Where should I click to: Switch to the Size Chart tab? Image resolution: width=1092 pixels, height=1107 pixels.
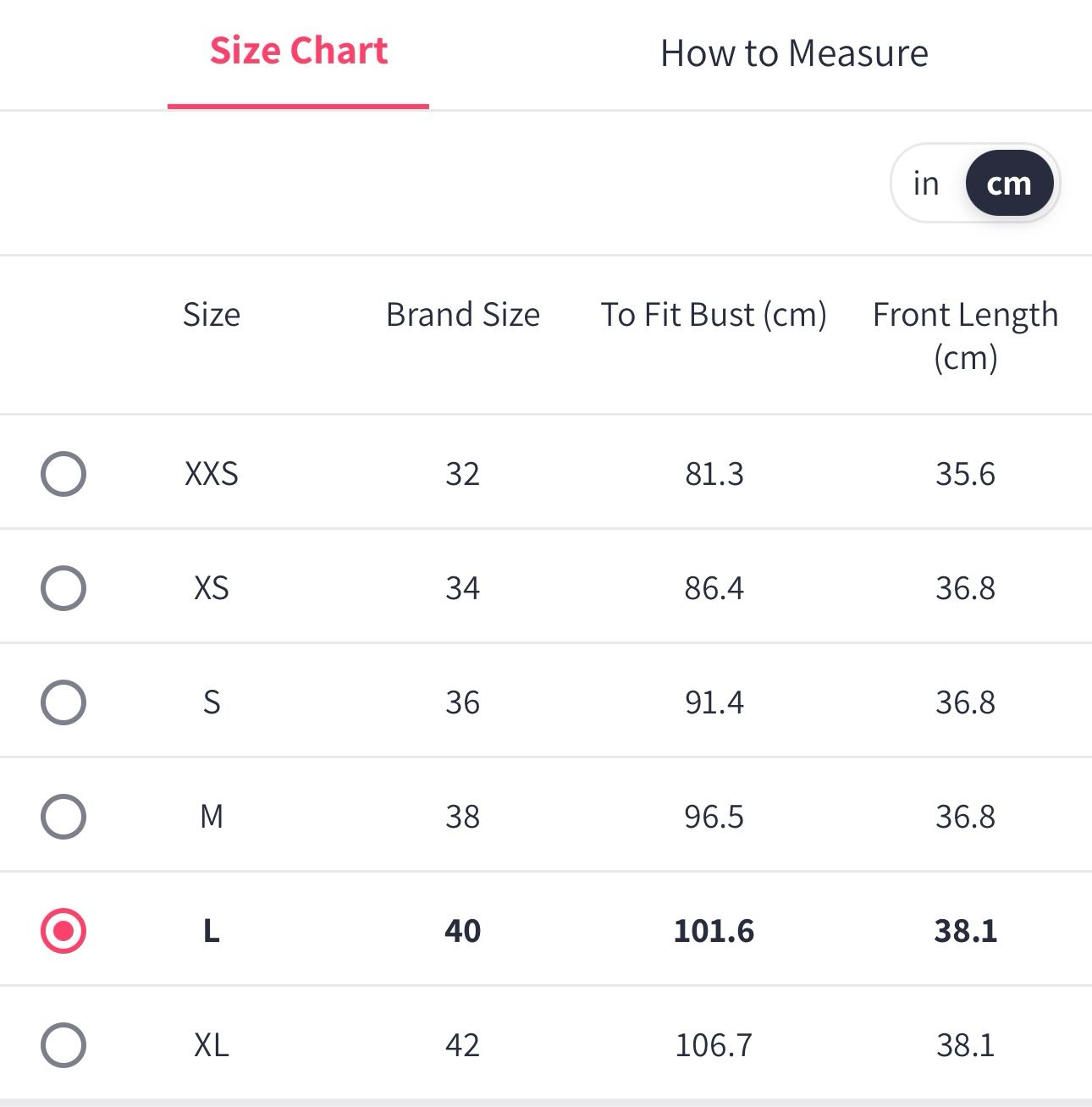pyautogui.click(x=298, y=52)
